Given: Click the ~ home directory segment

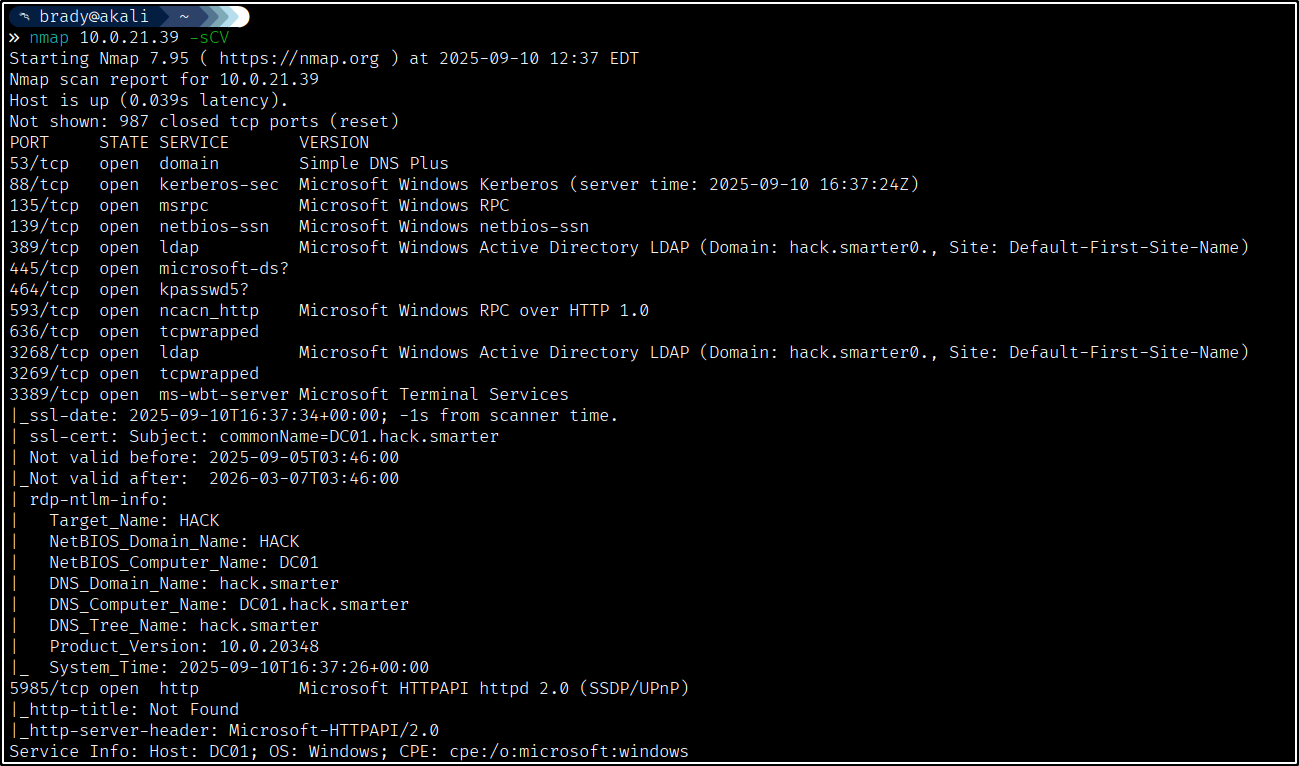Looking at the screenshot, I should pyautogui.click(x=184, y=17).
